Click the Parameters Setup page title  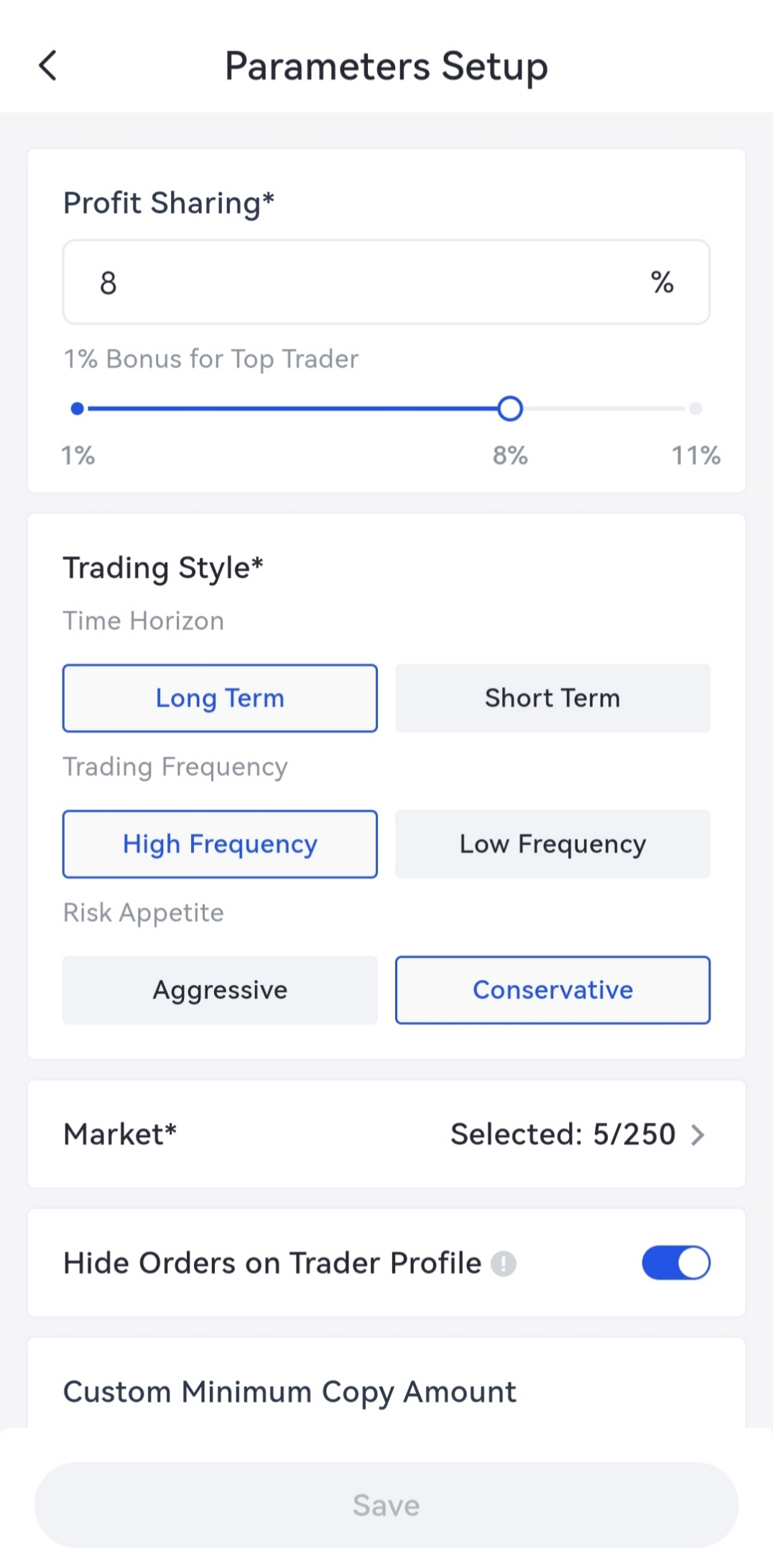pos(386,66)
